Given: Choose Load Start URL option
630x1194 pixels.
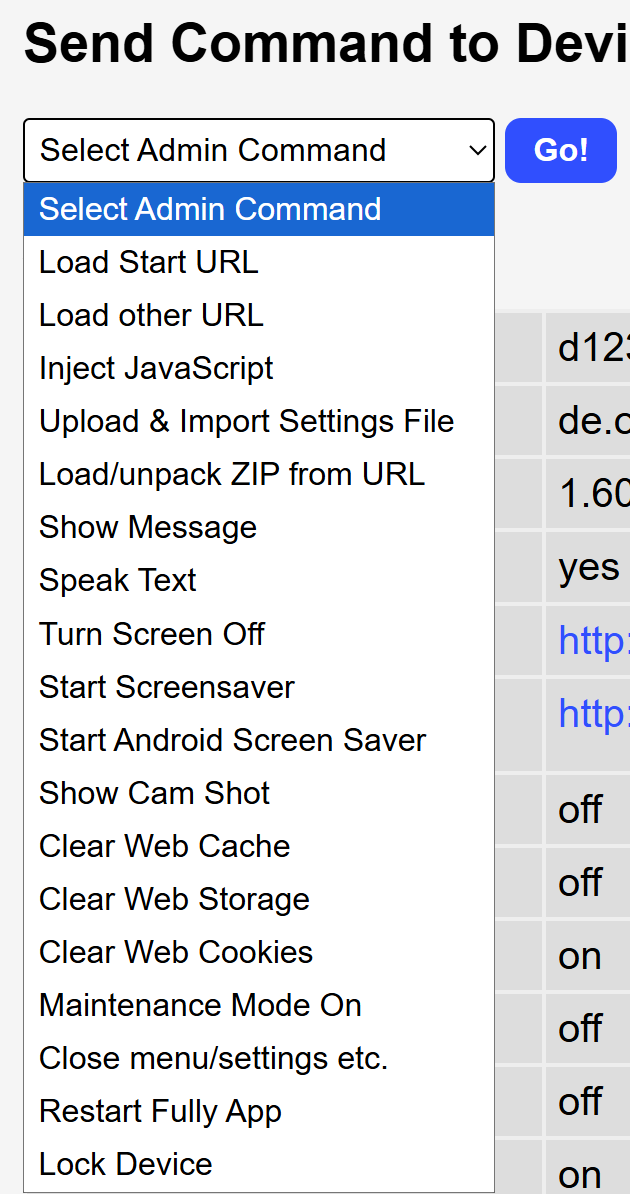Looking at the screenshot, I should (x=149, y=262).
